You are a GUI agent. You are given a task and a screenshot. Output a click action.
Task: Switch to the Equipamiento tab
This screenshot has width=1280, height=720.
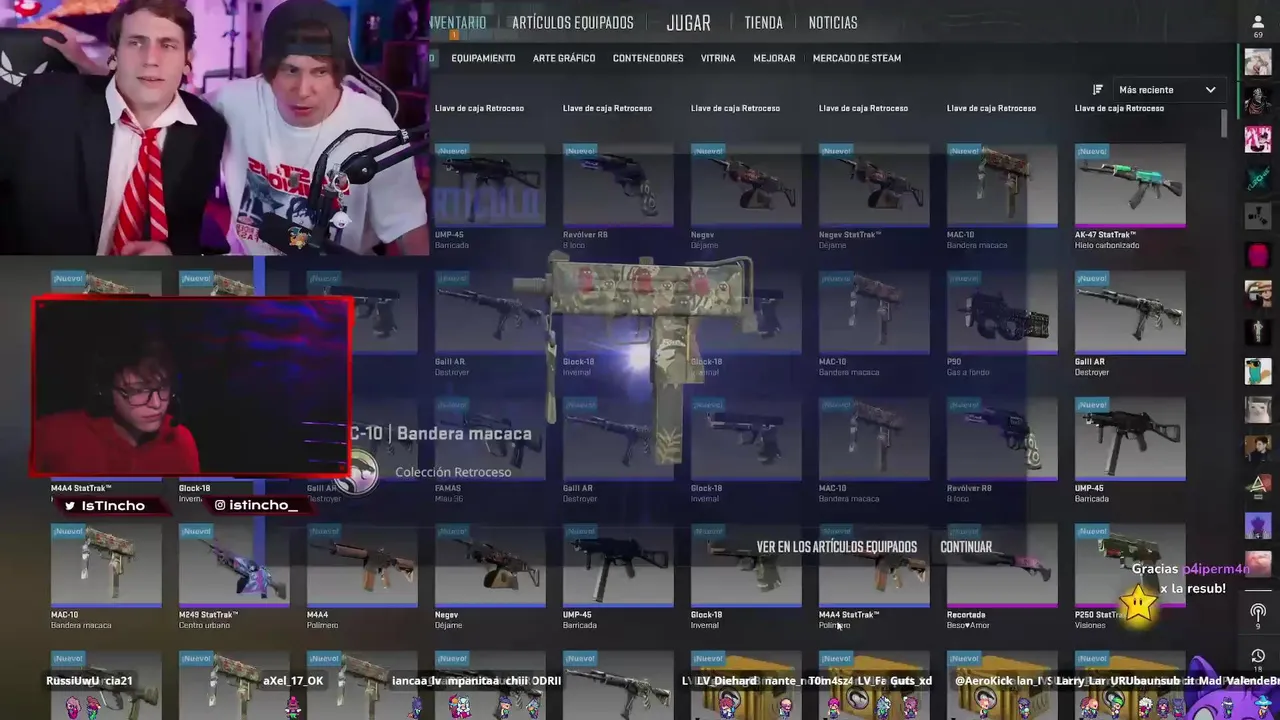[483, 58]
